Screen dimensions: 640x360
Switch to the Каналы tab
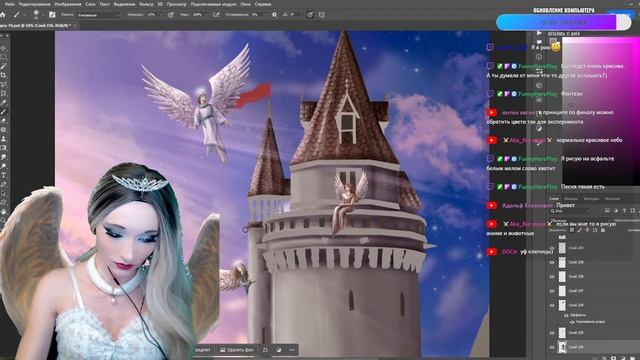571,199
